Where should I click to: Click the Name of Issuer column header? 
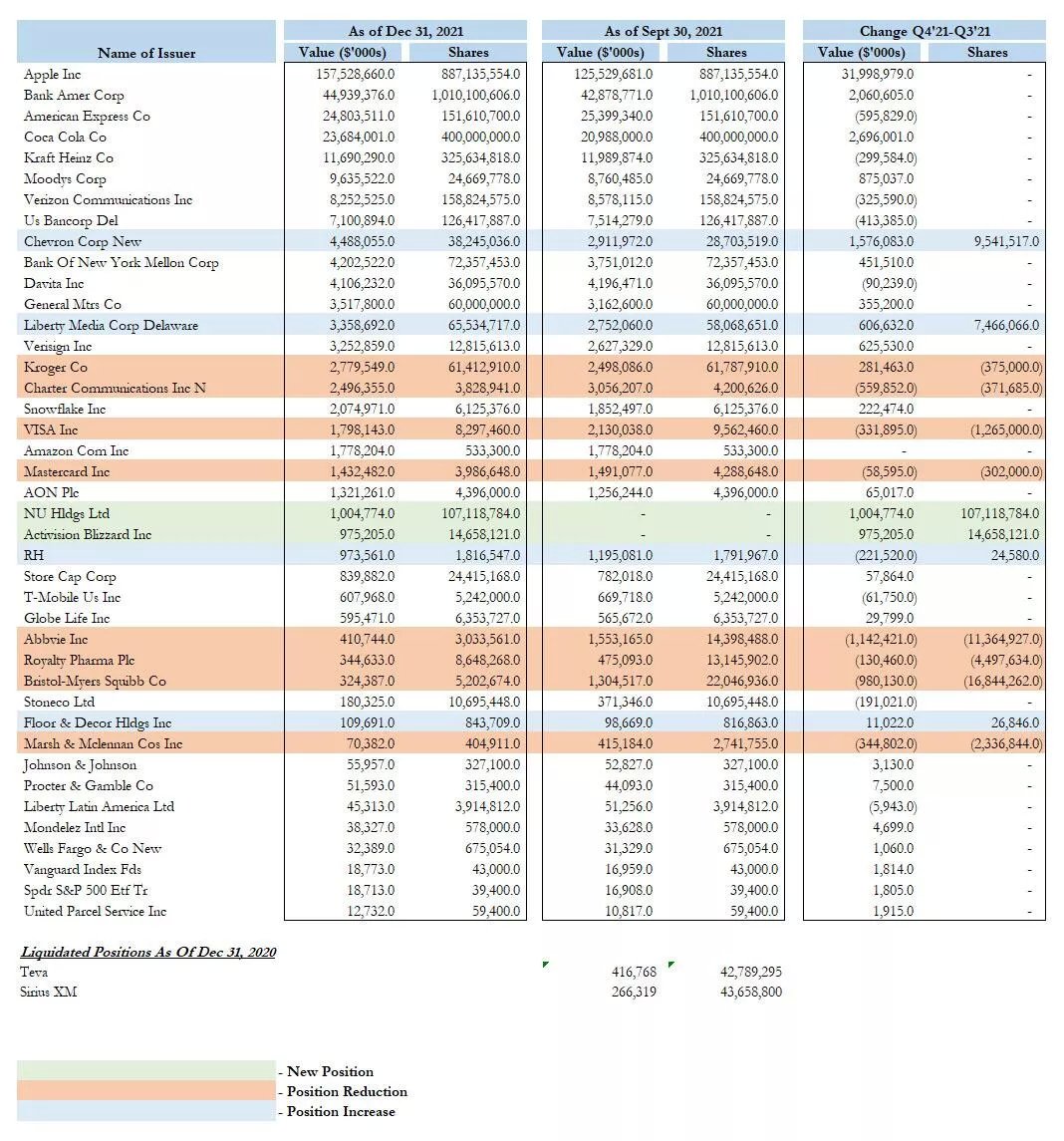[x=146, y=53]
